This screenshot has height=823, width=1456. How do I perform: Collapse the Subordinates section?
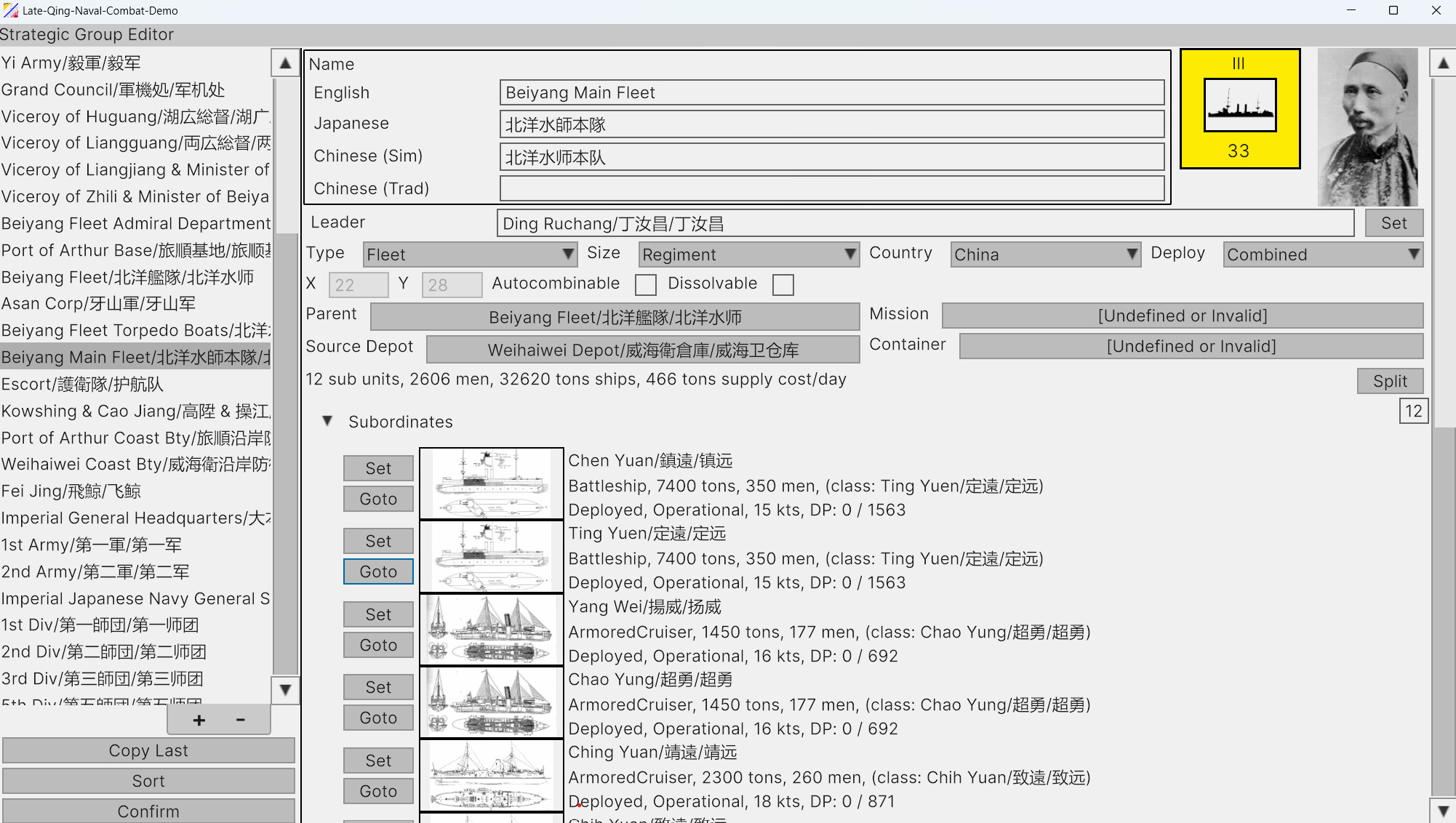tap(327, 422)
